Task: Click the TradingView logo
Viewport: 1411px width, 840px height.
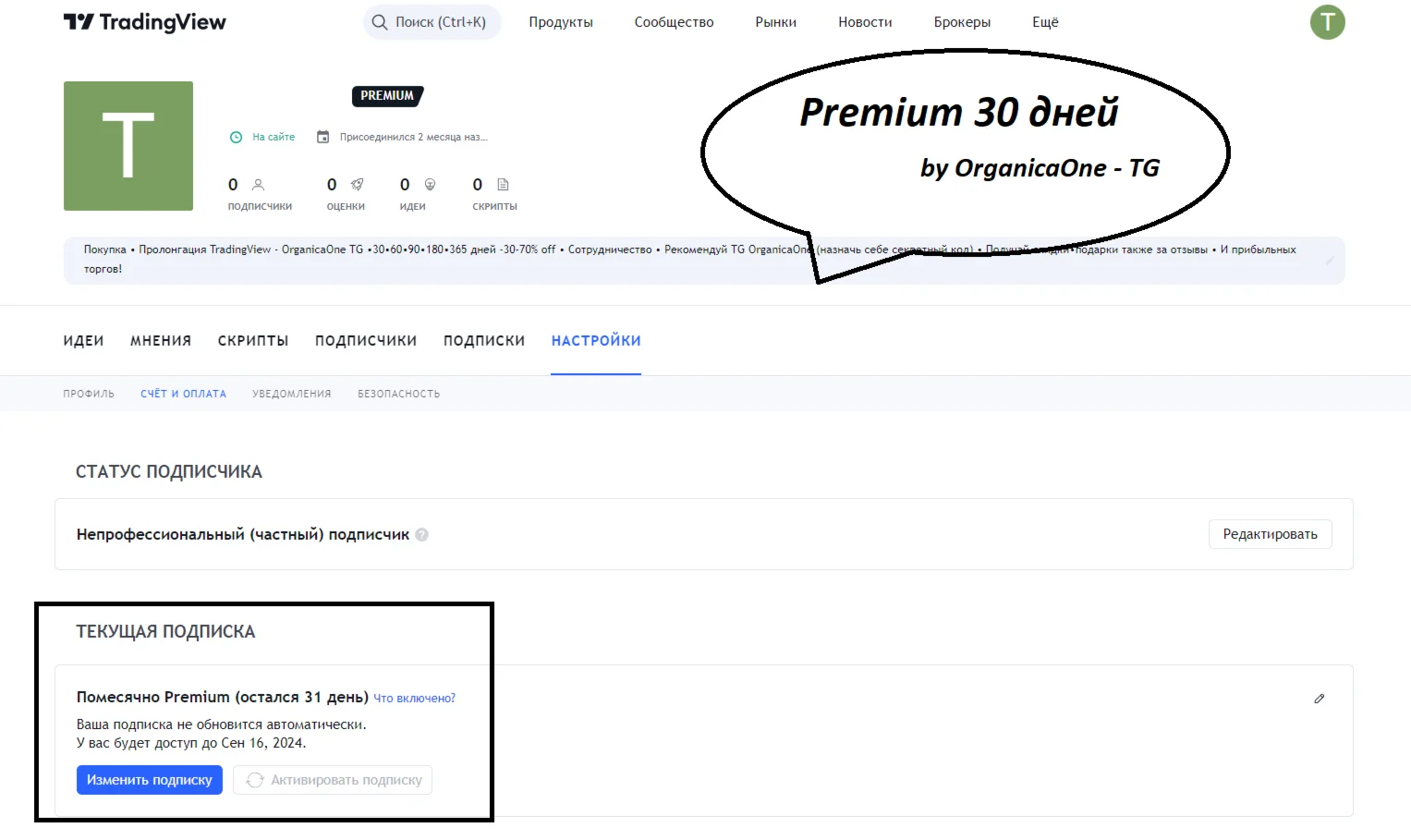Action: pyautogui.click(x=144, y=22)
